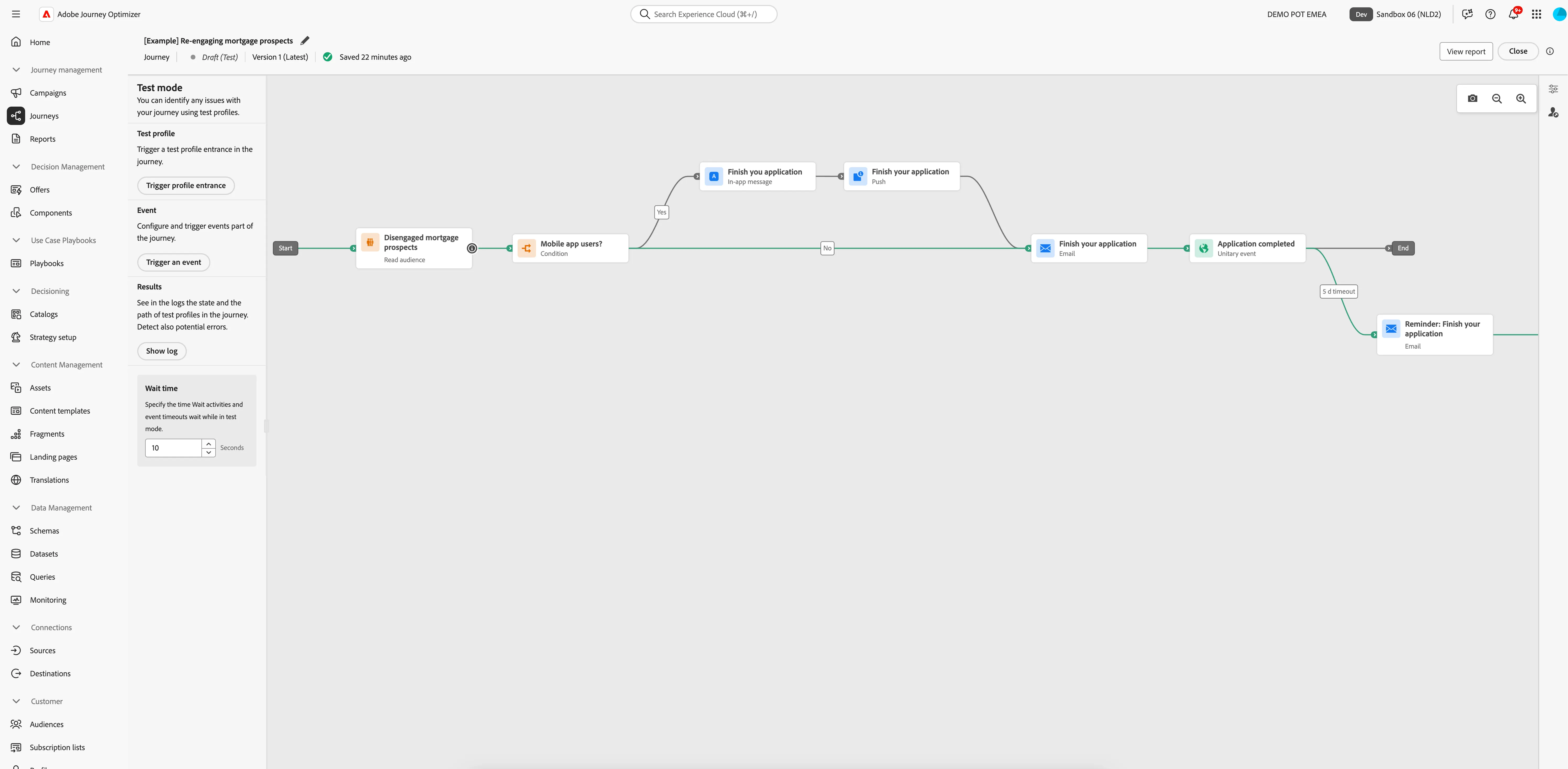Select the Application completed unitary event icon
Image resolution: width=1568 pixels, height=769 pixels.
pyautogui.click(x=1203, y=248)
